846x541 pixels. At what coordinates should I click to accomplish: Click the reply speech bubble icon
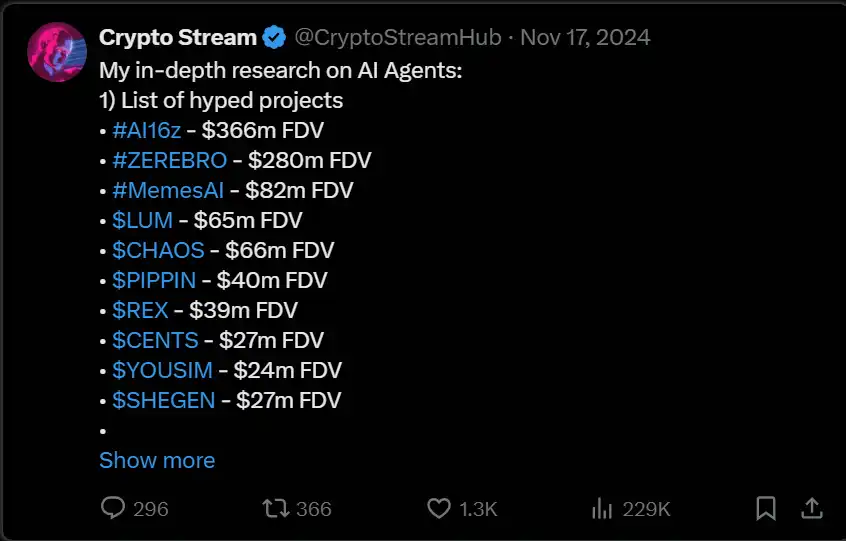pos(114,508)
